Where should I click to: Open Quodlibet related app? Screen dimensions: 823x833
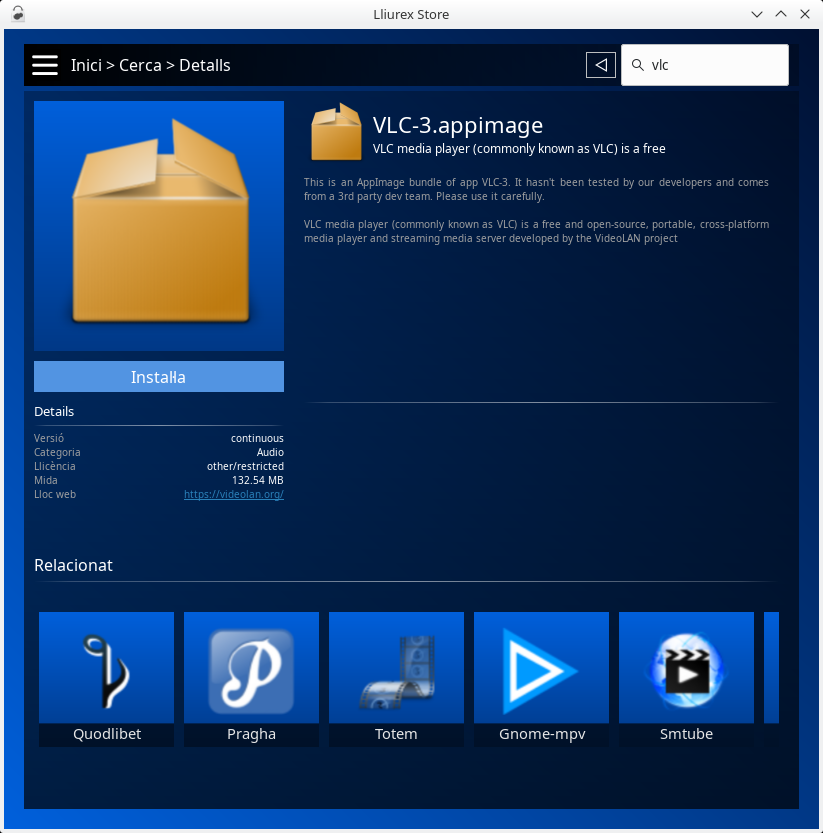[x=106, y=679]
